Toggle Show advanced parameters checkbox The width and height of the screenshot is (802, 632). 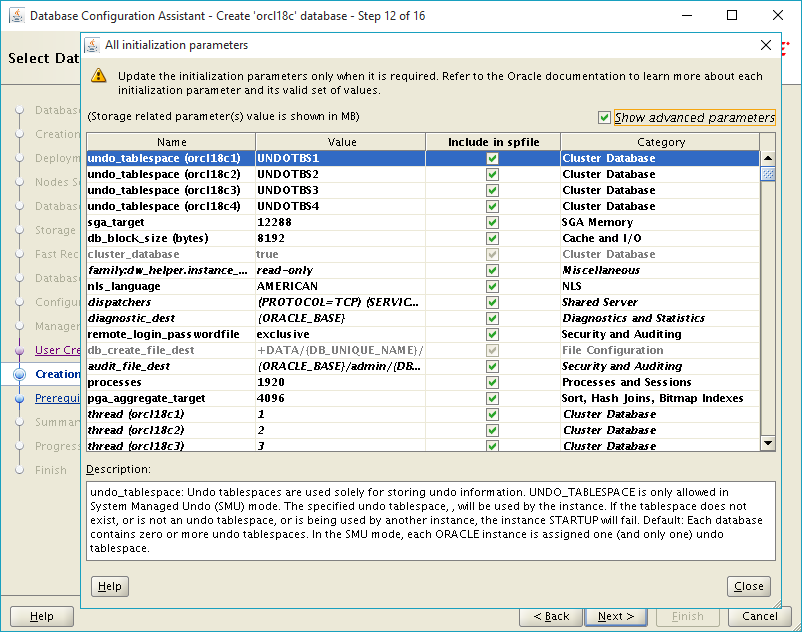click(x=604, y=118)
